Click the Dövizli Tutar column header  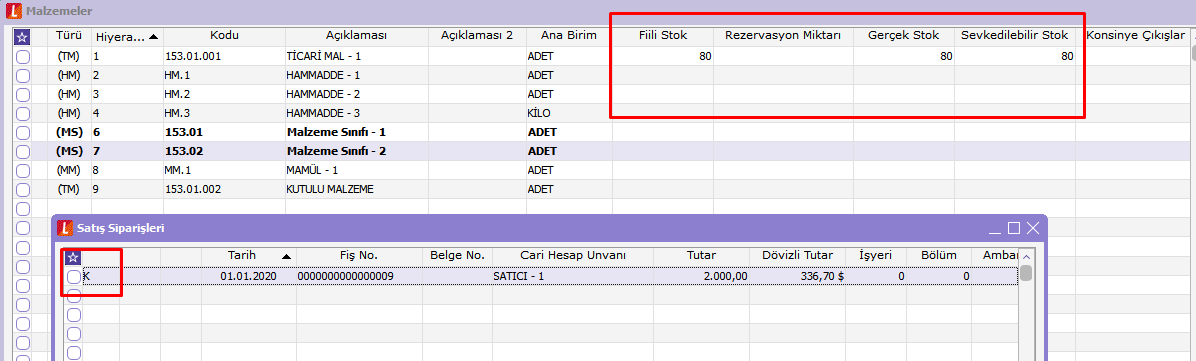(x=798, y=256)
